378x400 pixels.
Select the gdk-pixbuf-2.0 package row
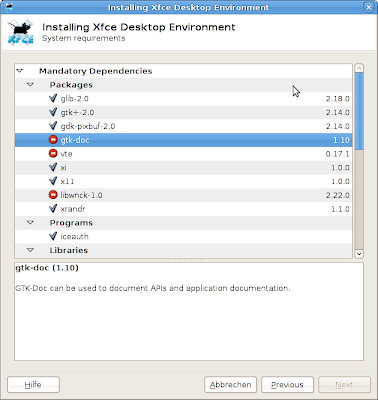(183, 126)
